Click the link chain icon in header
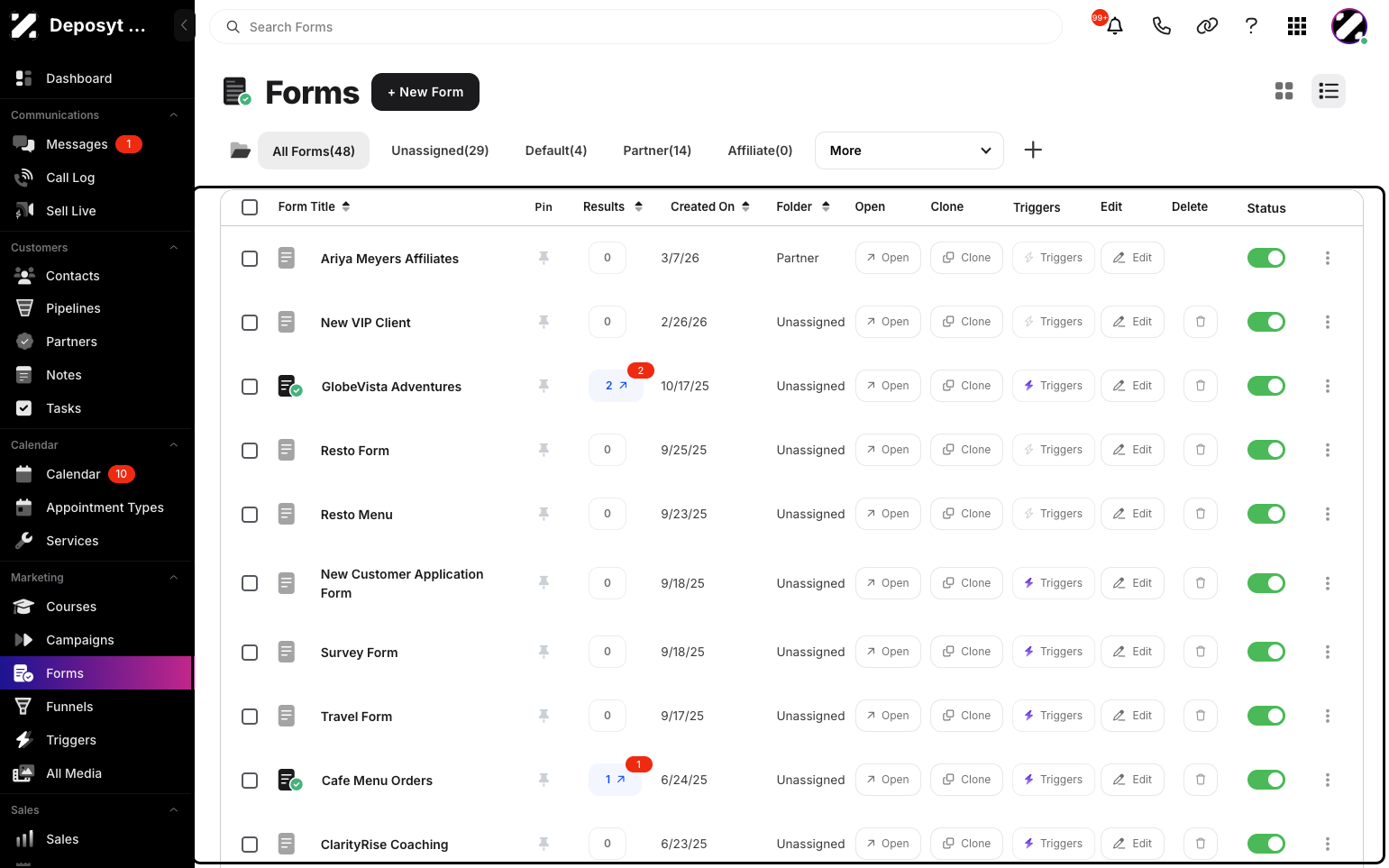The image size is (1389, 868). (x=1207, y=26)
